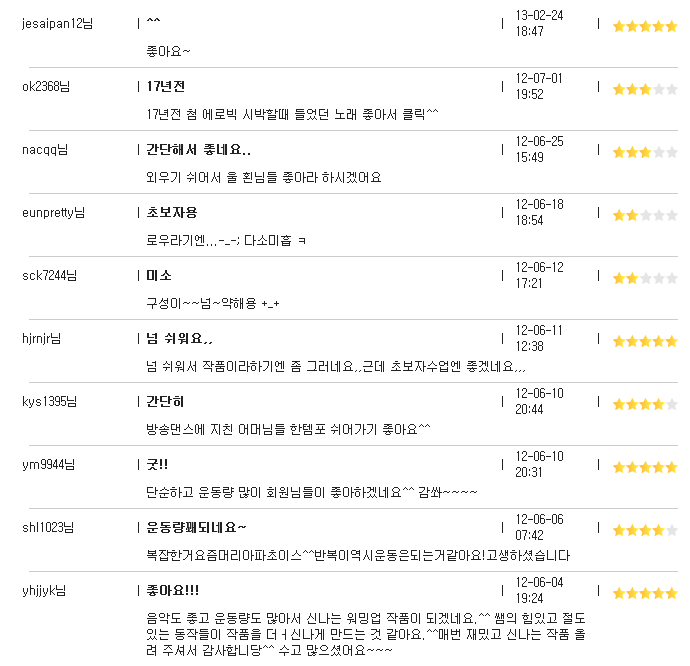The height and width of the screenshot is (666, 690).
Task: Click the three-star rating on ok2368's review
Action: pyautogui.click(x=645, y=89)
